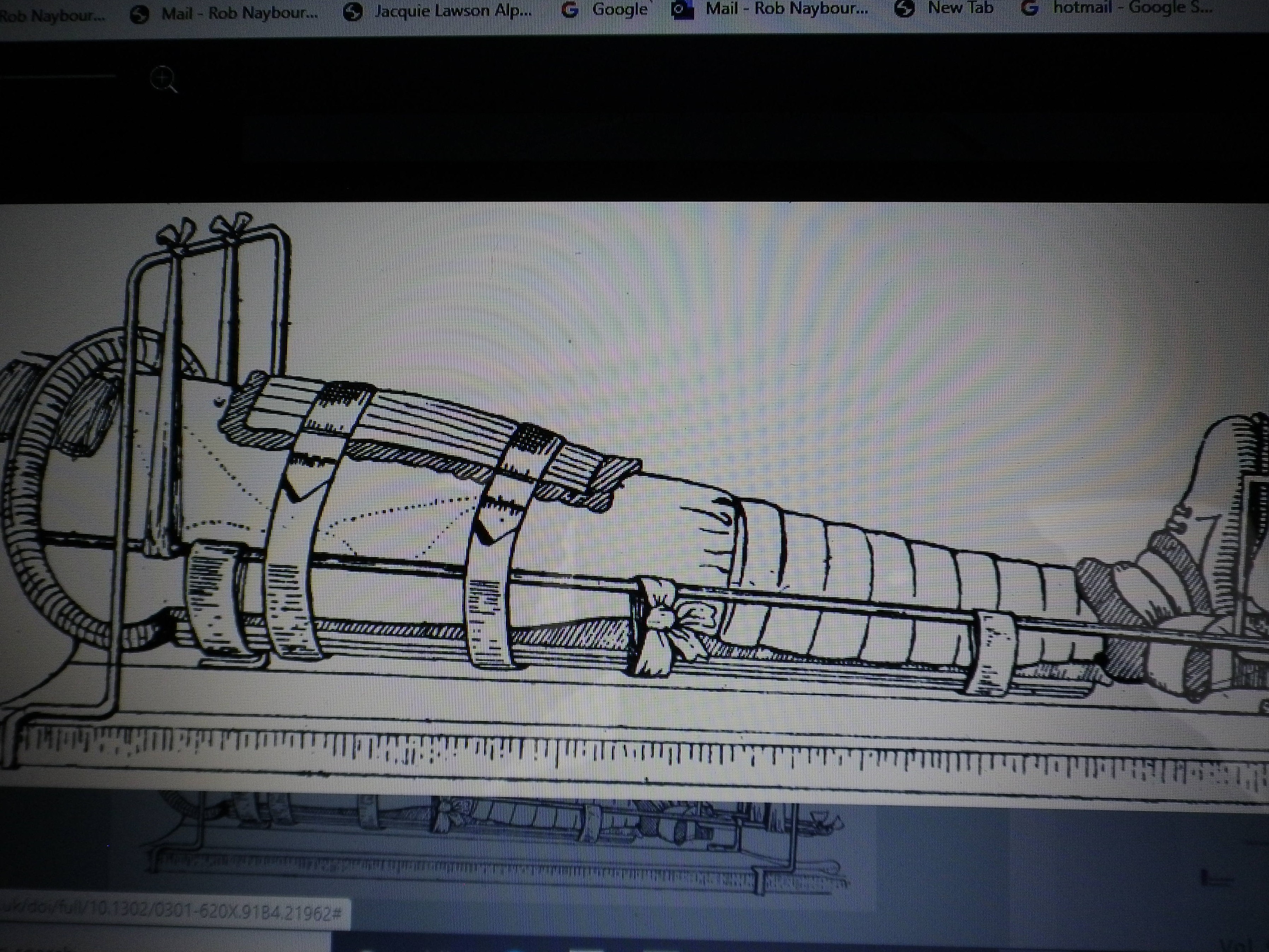Open the New Tab bookmark
Image resolution: width=1269 pixels, height=952 pixels.
pyautogui.click(x=944, y=8)
